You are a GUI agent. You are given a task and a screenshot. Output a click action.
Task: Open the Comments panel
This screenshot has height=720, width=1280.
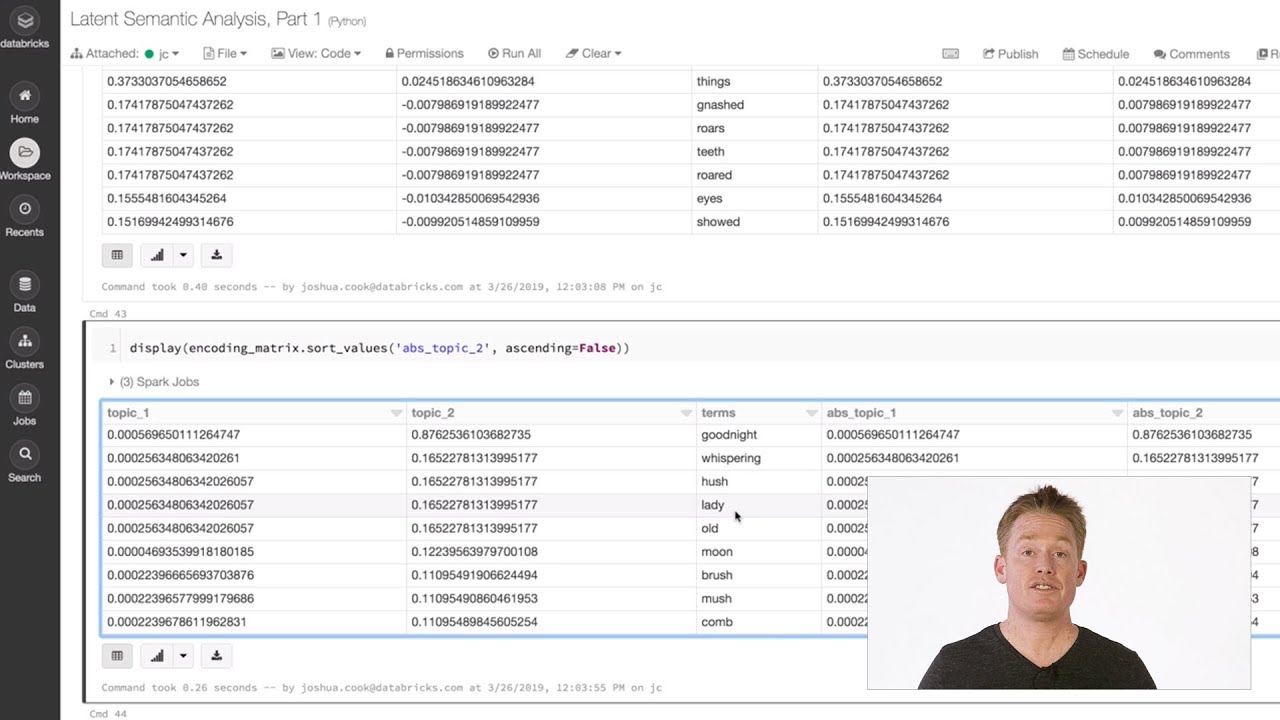pos(1191,54)
